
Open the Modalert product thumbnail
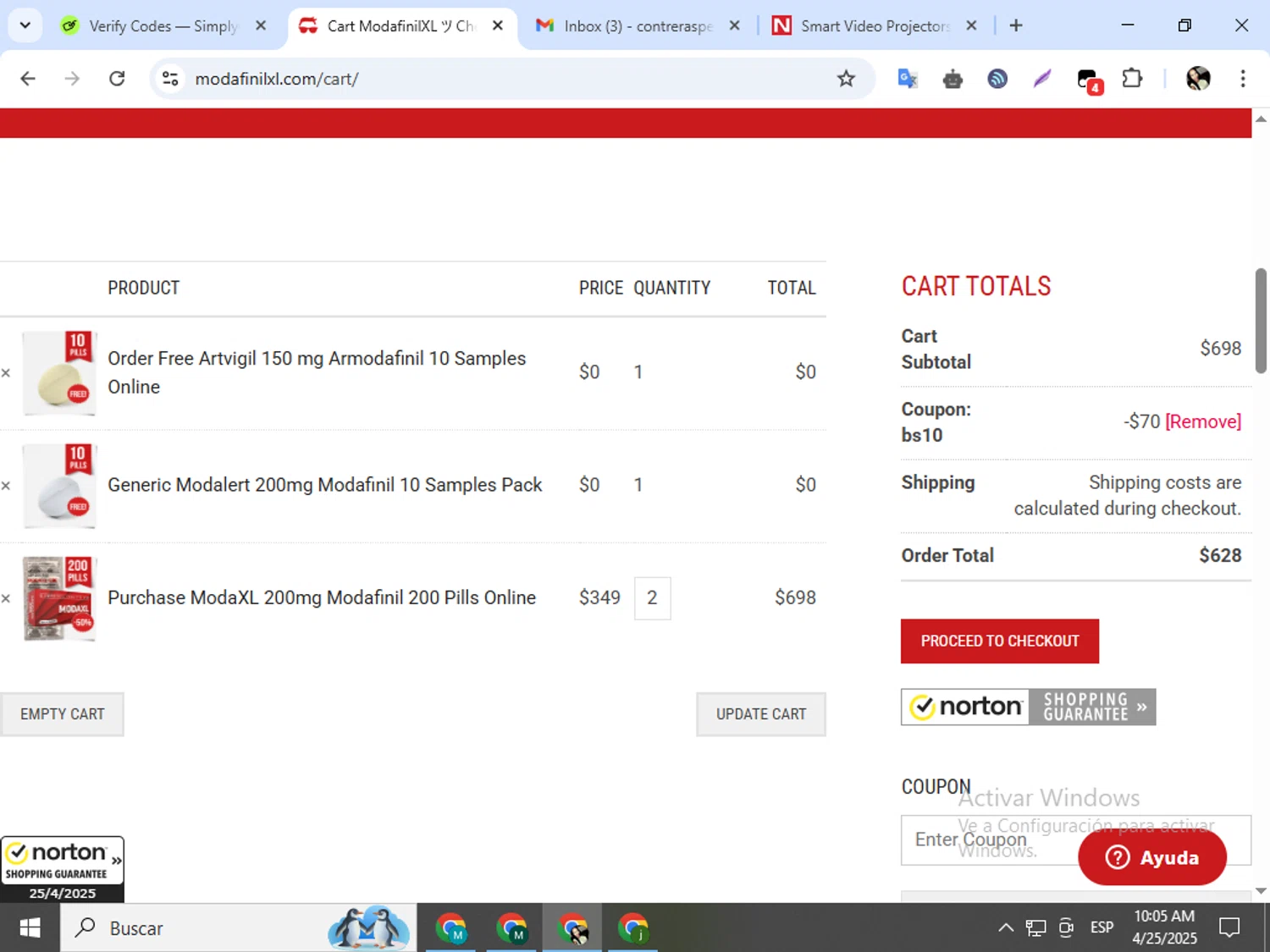point(59,486)
